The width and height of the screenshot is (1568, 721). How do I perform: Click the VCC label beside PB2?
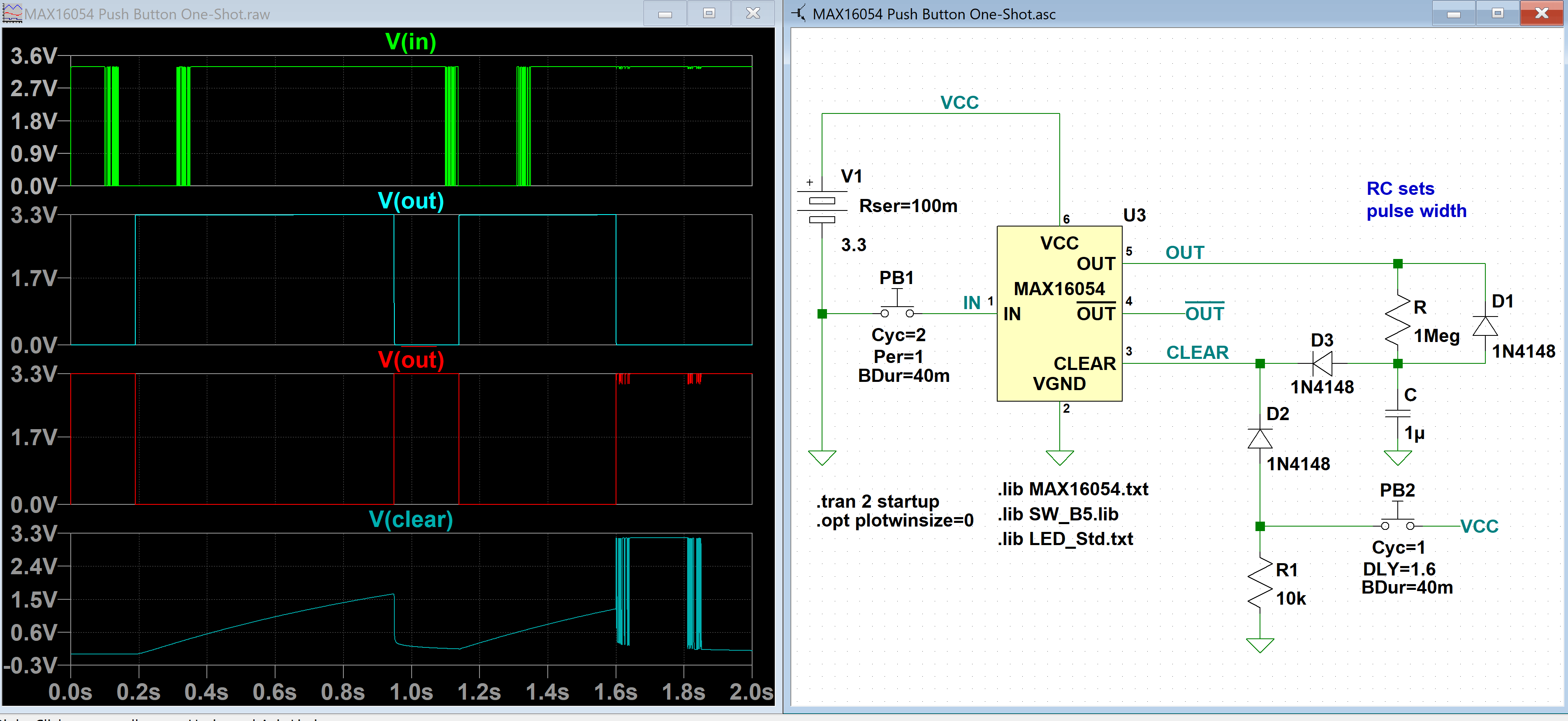click(x=1479, y=526)
